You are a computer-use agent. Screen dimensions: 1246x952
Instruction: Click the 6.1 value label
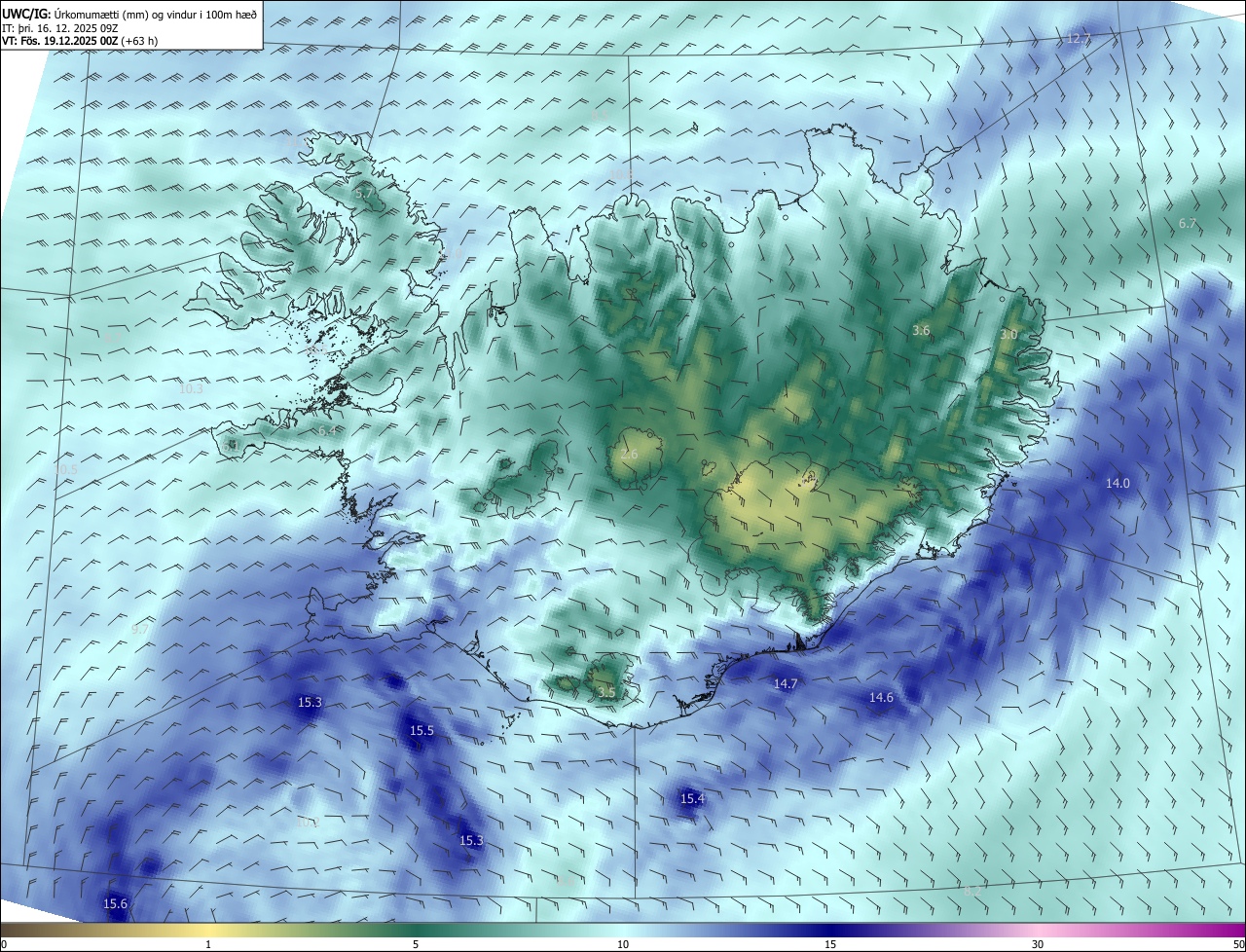pyautogui.click(x=230, y=445)
